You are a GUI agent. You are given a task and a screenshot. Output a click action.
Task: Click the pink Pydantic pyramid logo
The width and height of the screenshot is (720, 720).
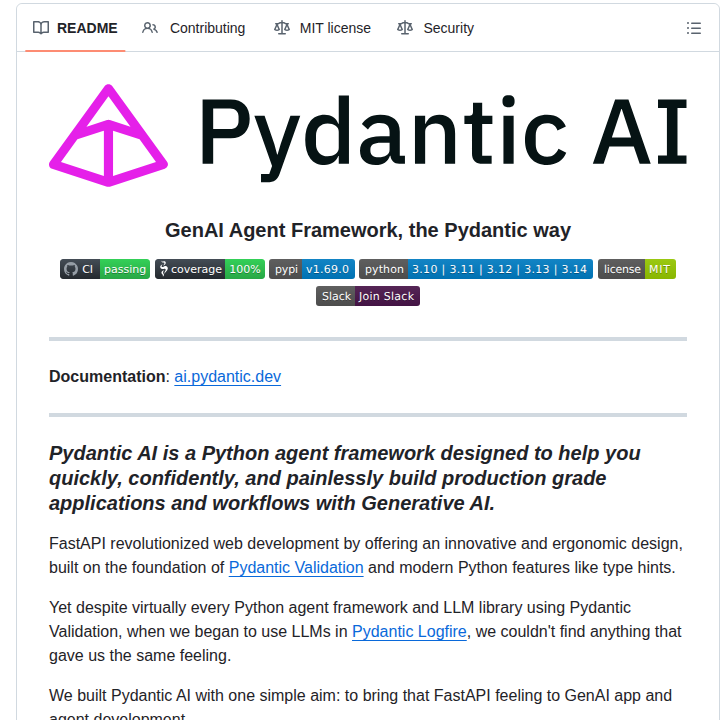pos(108,135)
